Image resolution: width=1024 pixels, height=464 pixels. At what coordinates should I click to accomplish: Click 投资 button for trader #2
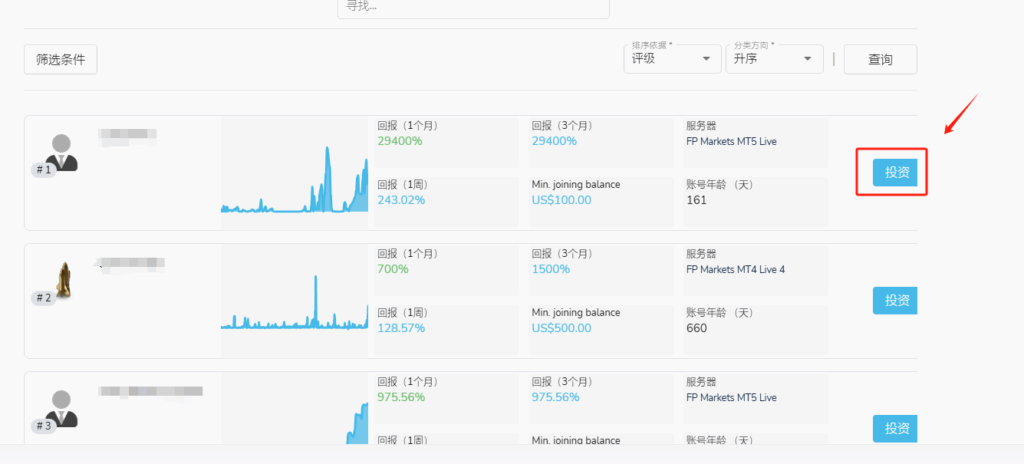coord(895,300)
